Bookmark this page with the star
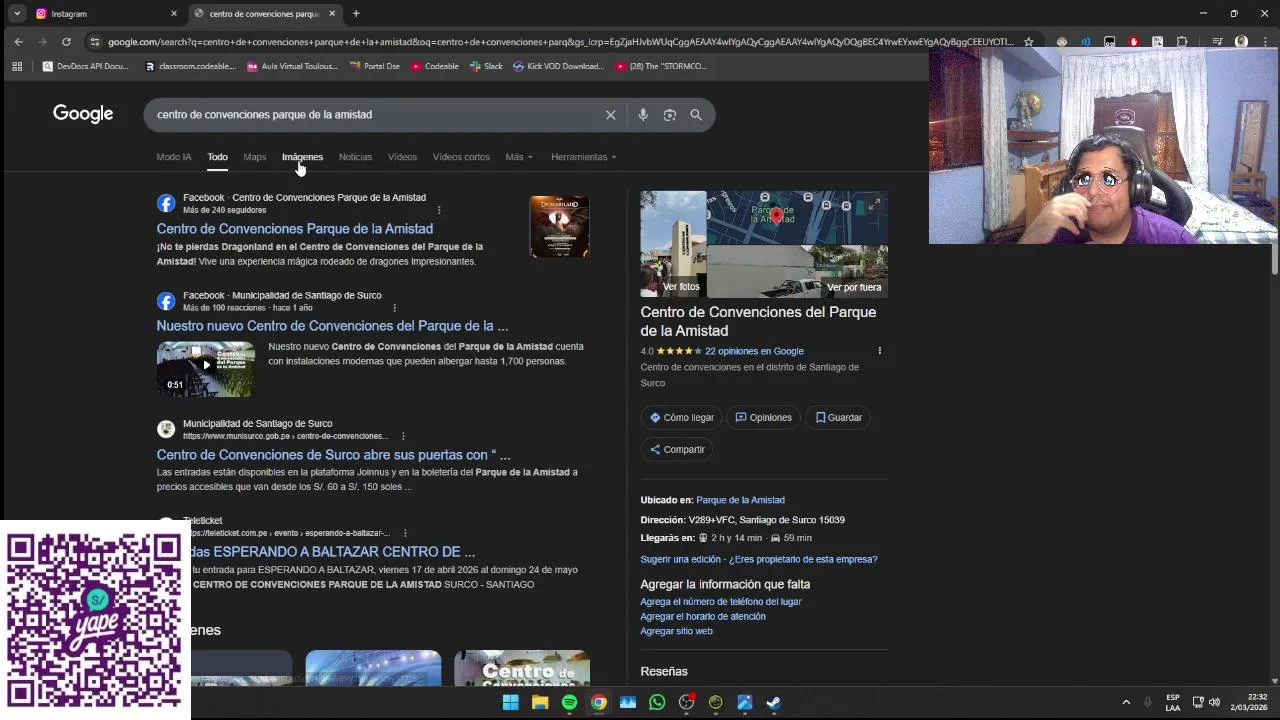 coord(1028,42)
